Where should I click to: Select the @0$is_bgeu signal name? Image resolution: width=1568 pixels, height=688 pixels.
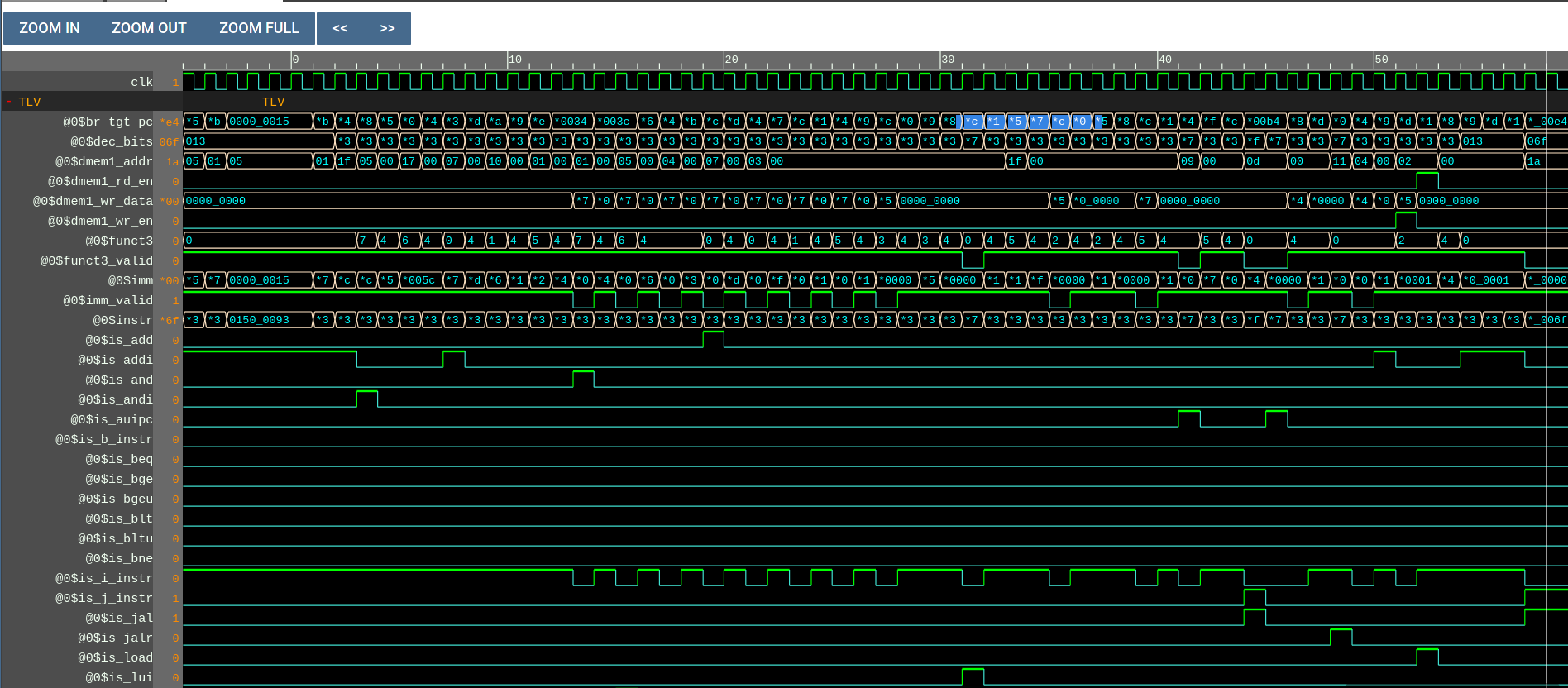pyautogui.click(x=115, y=499)
